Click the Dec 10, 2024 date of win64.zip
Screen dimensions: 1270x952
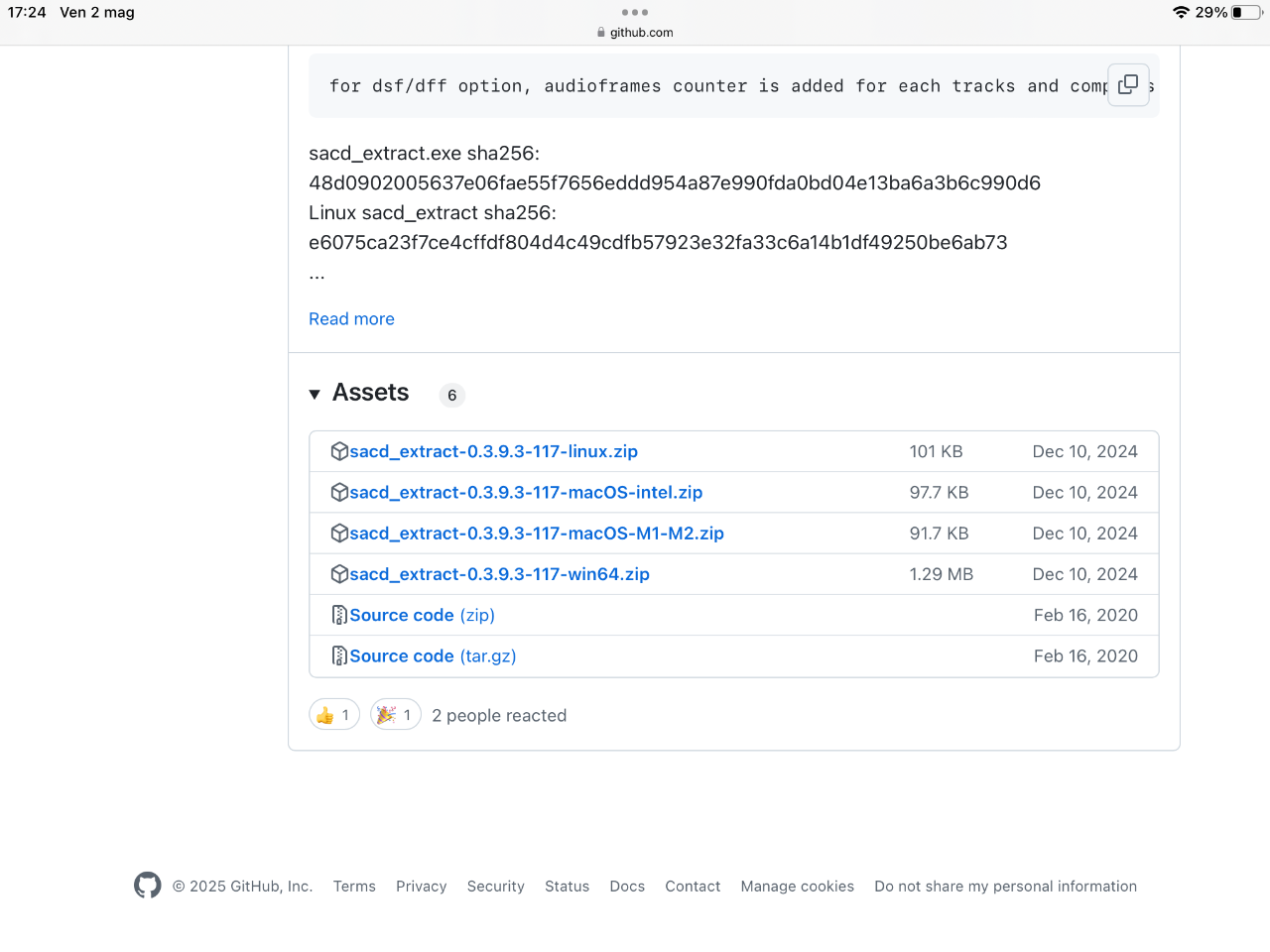[1084, 574]
